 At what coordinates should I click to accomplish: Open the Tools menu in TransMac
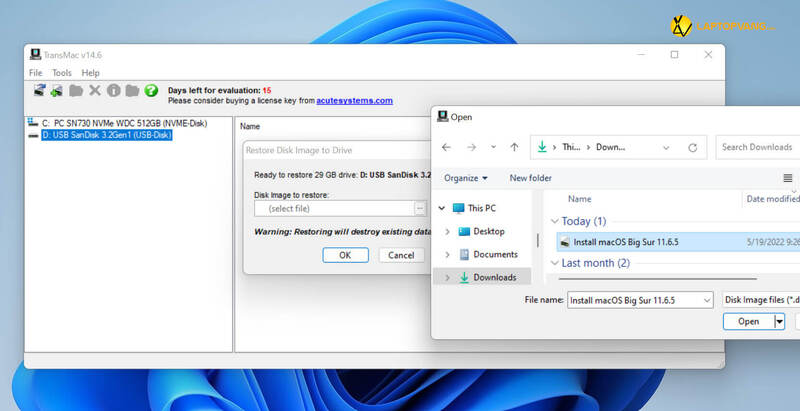(x=62, y=73)
